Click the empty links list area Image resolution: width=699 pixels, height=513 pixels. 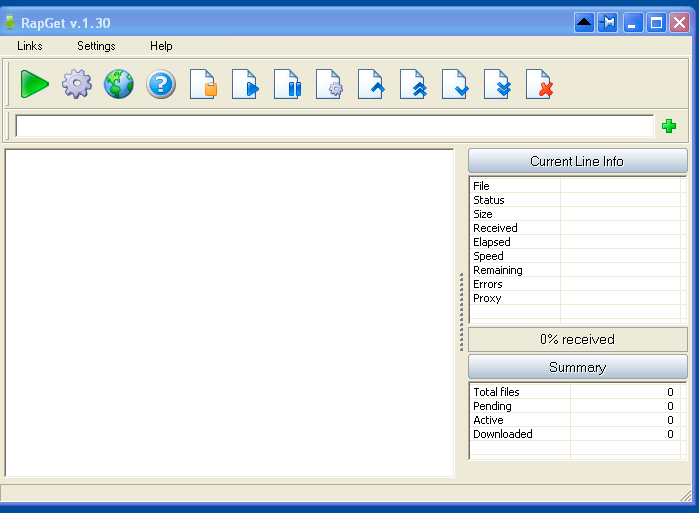(230, 313)
